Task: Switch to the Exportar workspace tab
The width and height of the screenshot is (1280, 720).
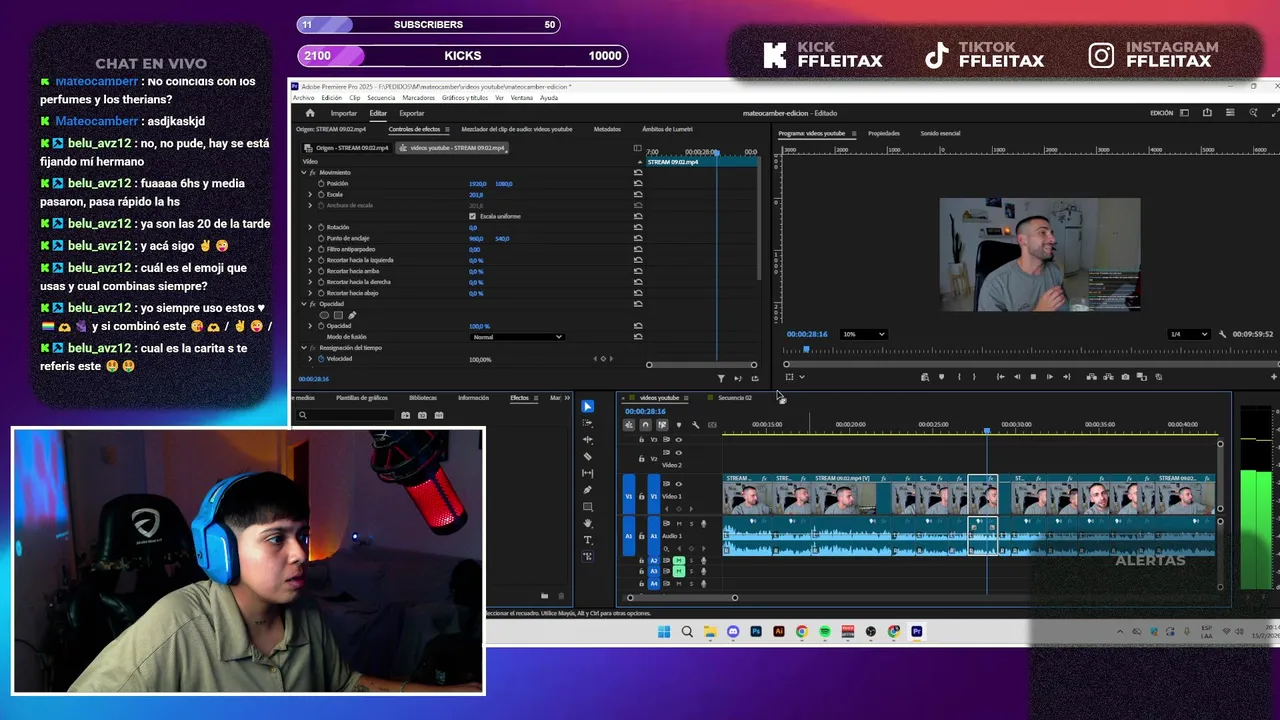Action: point(411,113)
